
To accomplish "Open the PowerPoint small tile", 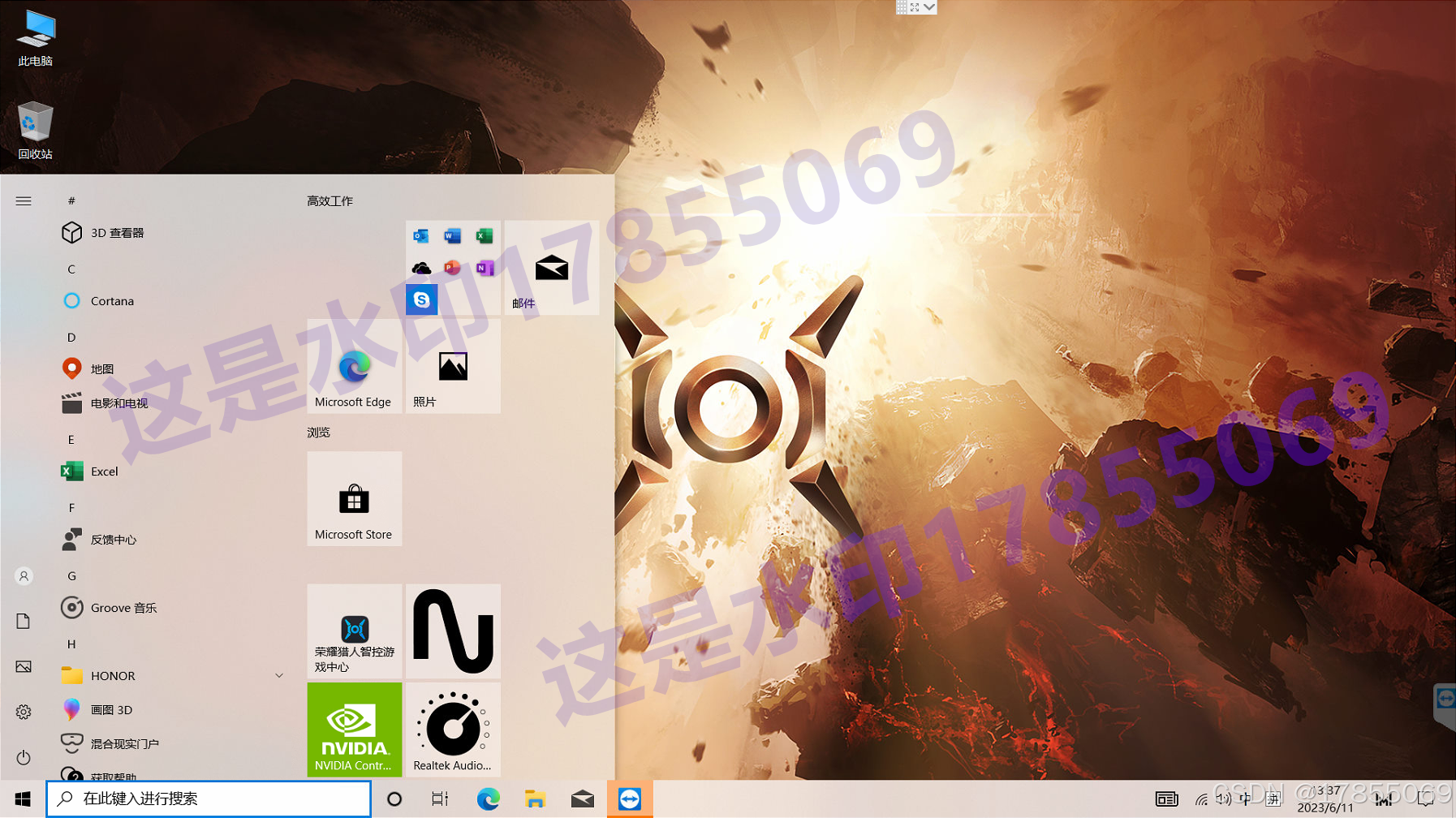I will click(x=453, y=268).
